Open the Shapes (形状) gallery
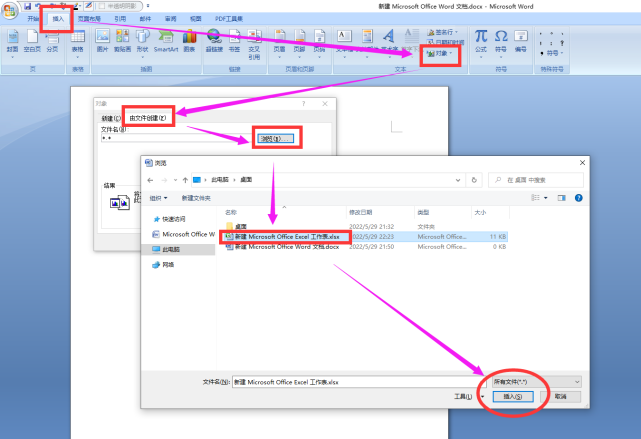The width and height of the screenshot is (641, 439). click(142, 43)
